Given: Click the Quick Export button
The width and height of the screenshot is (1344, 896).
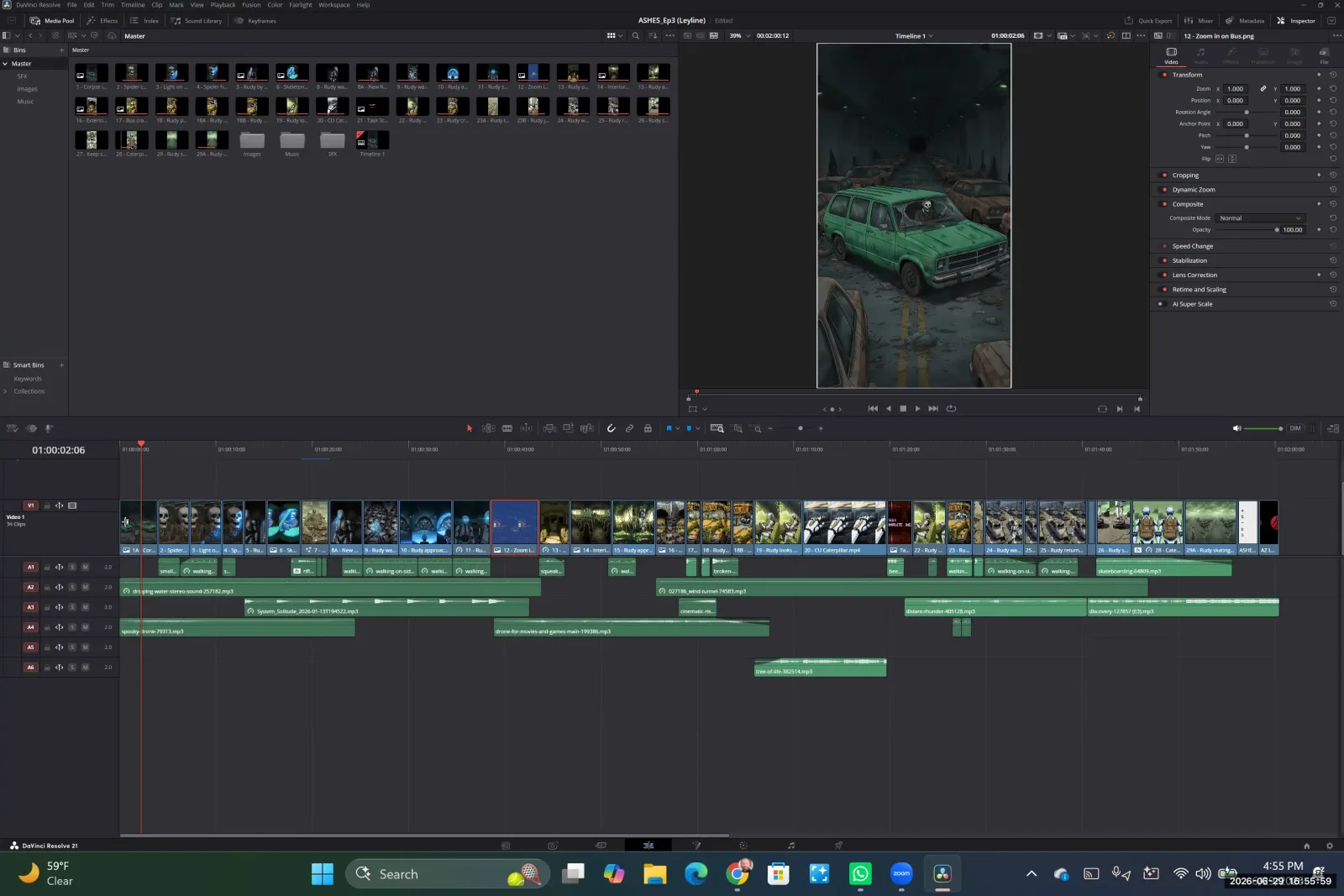Looking at the screenshot, I should 1148,21.
